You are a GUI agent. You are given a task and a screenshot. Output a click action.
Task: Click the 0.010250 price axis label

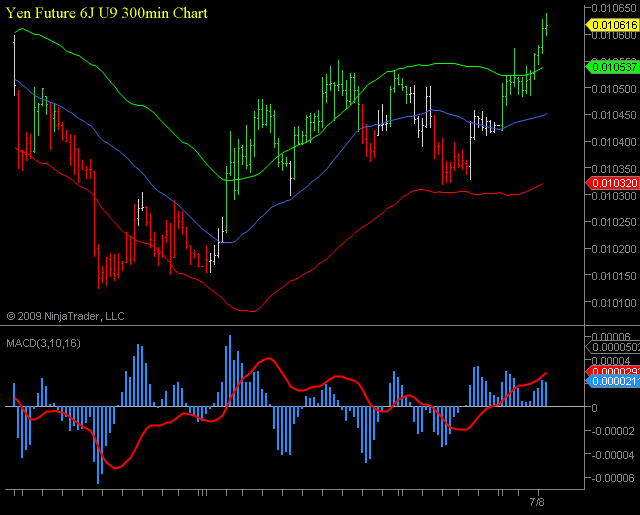coord(612,223)
